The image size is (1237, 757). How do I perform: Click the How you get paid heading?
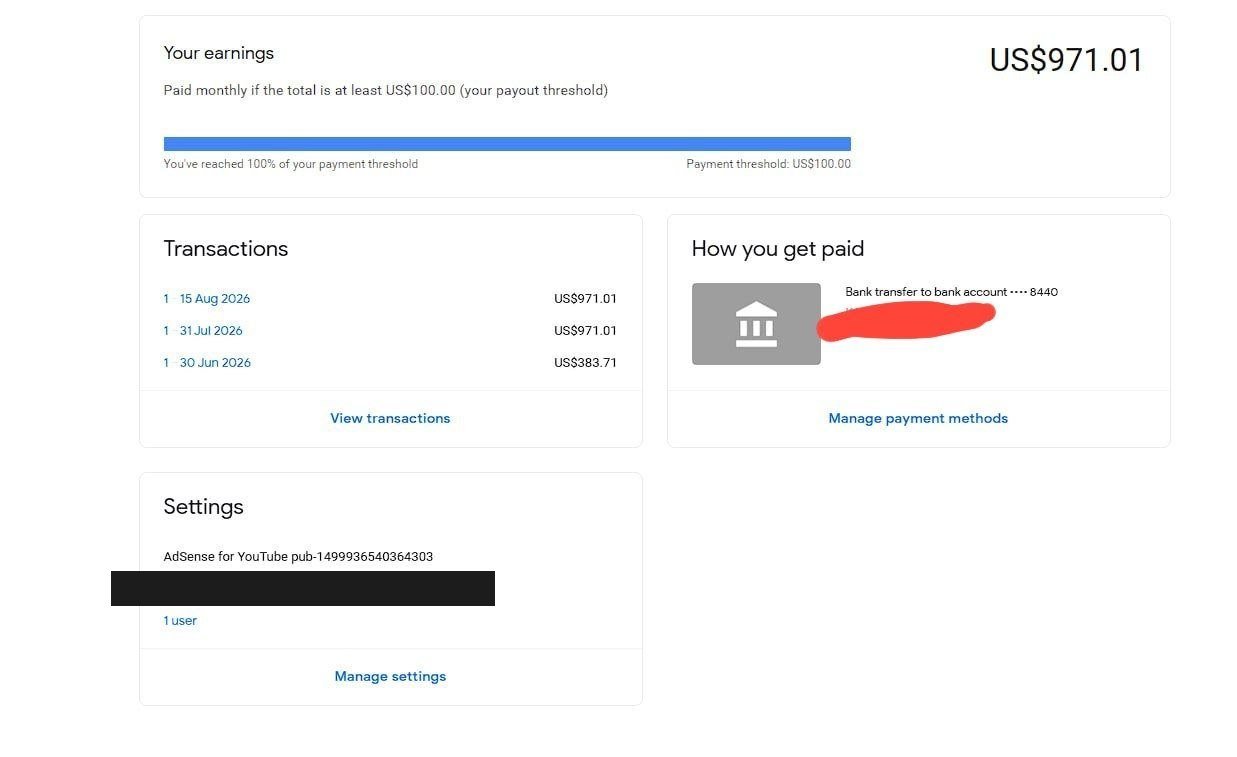[x=778, y=249]
